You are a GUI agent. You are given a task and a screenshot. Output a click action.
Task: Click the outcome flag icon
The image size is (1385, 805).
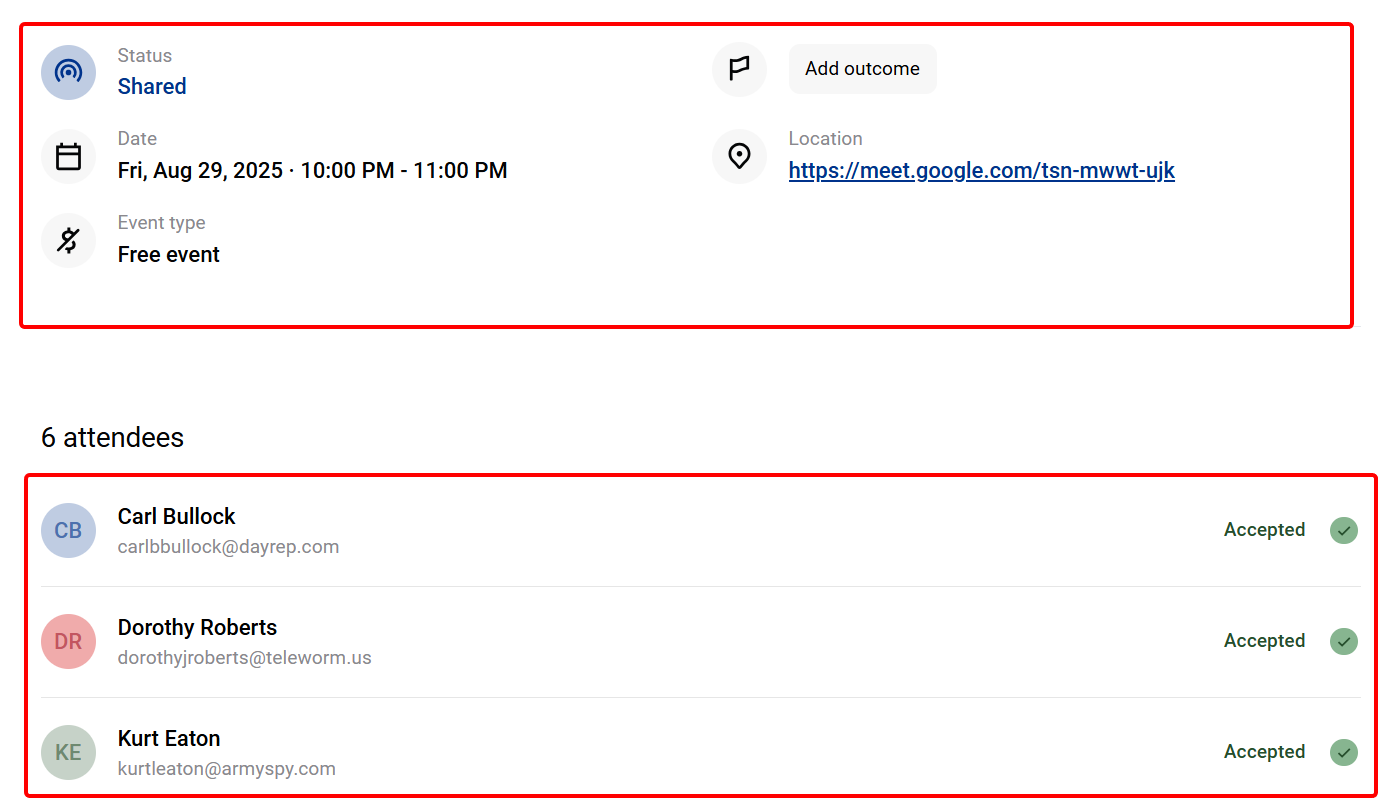coord(739,69)
